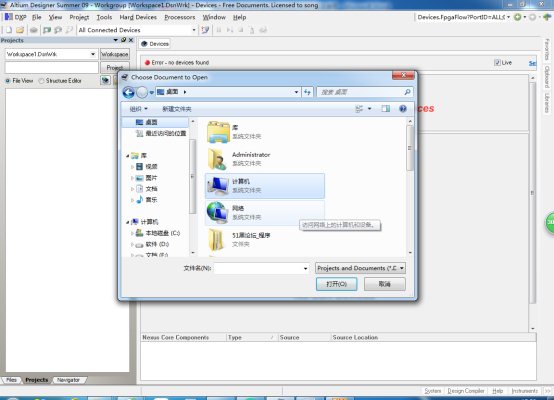Expand the All Connected Devices dropdown

click(194, 30)
